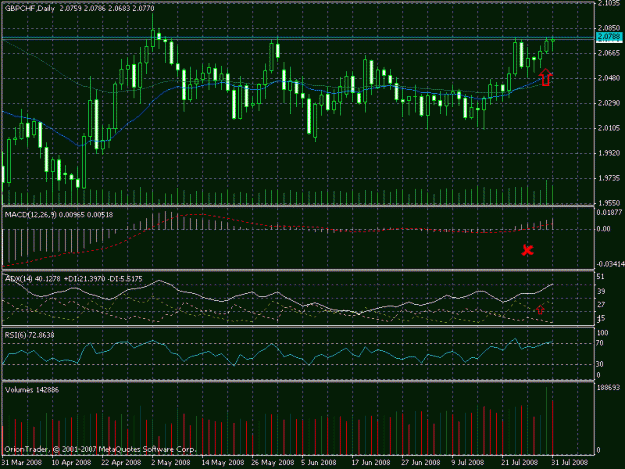Viewport: 625px width, 469px height.
Task: Click the 5 Jun 2008 date label
Action: coord(319,463)
